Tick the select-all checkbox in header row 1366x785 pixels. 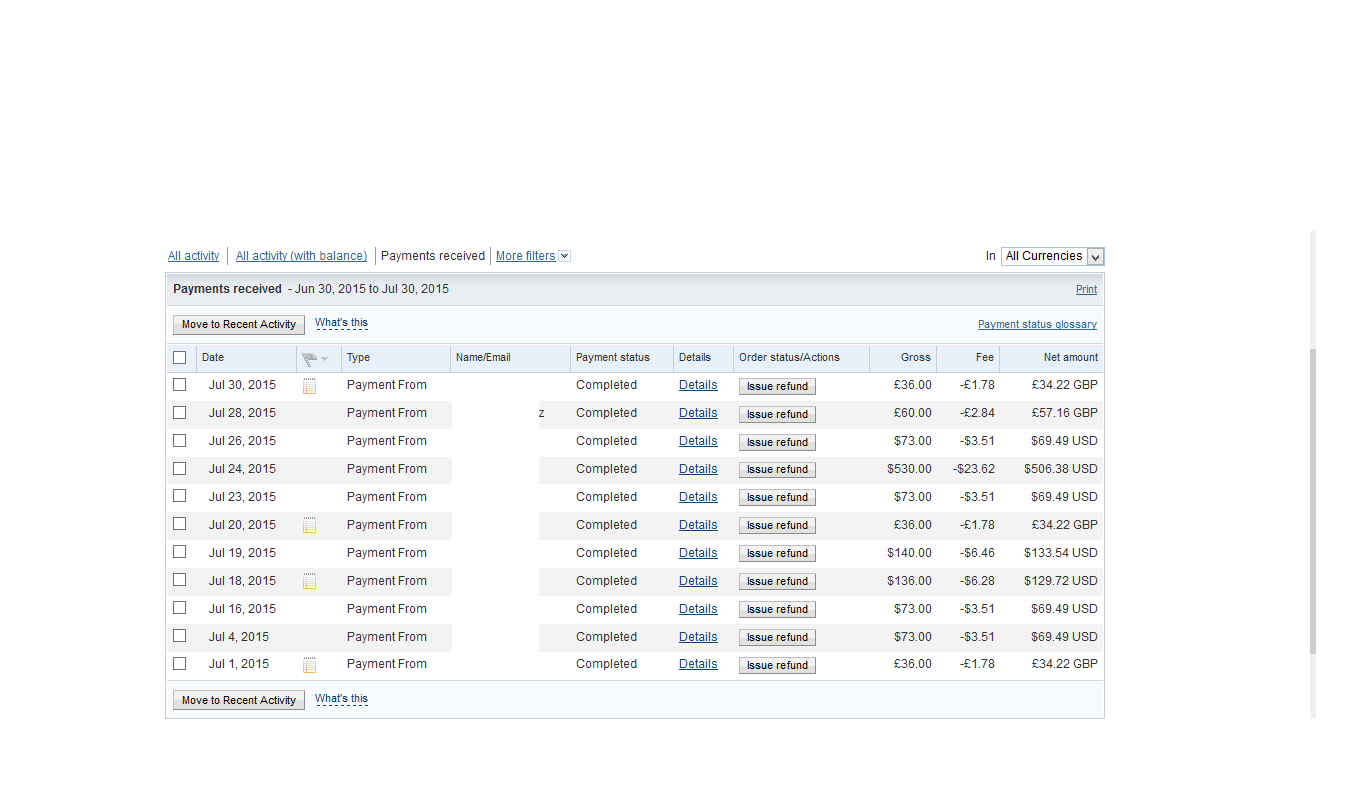[x=180, y=358]
